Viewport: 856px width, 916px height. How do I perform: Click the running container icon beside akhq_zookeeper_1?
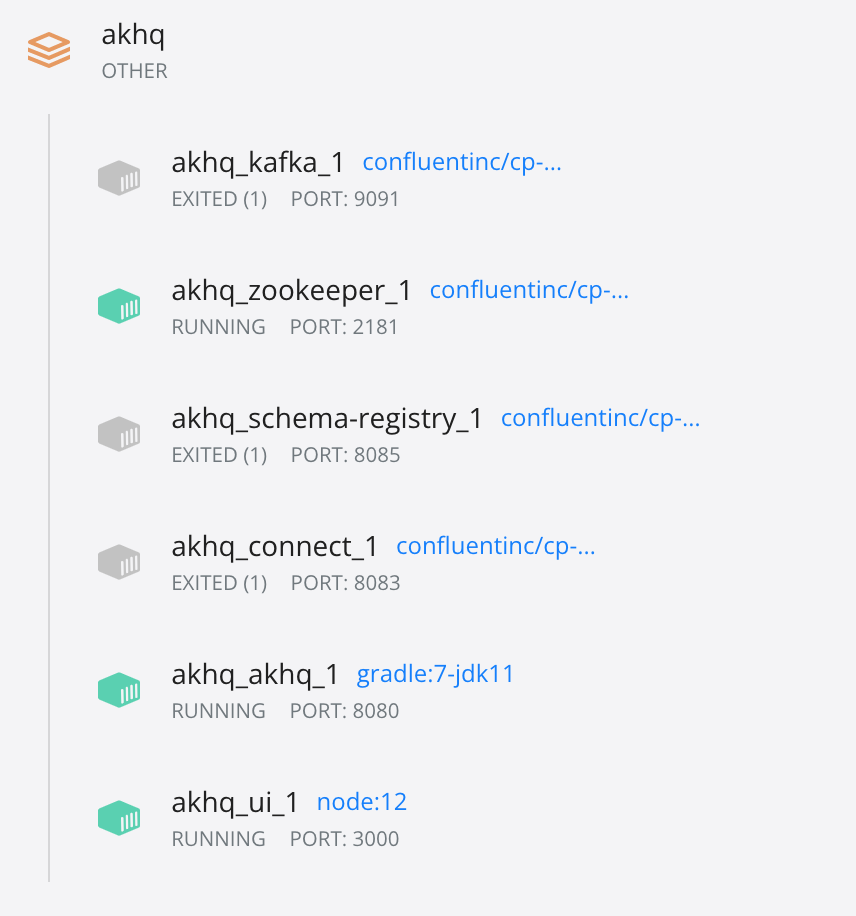point(119,305)
